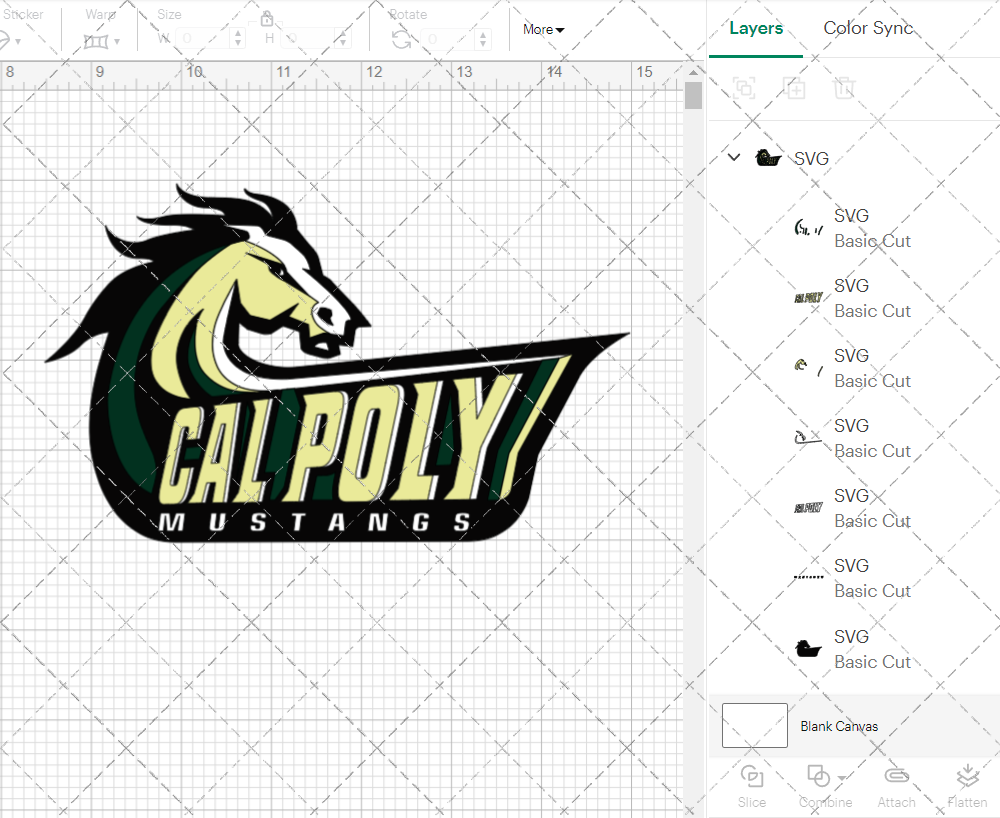Select the Attach tool
1000x818 pixels.
896,786
